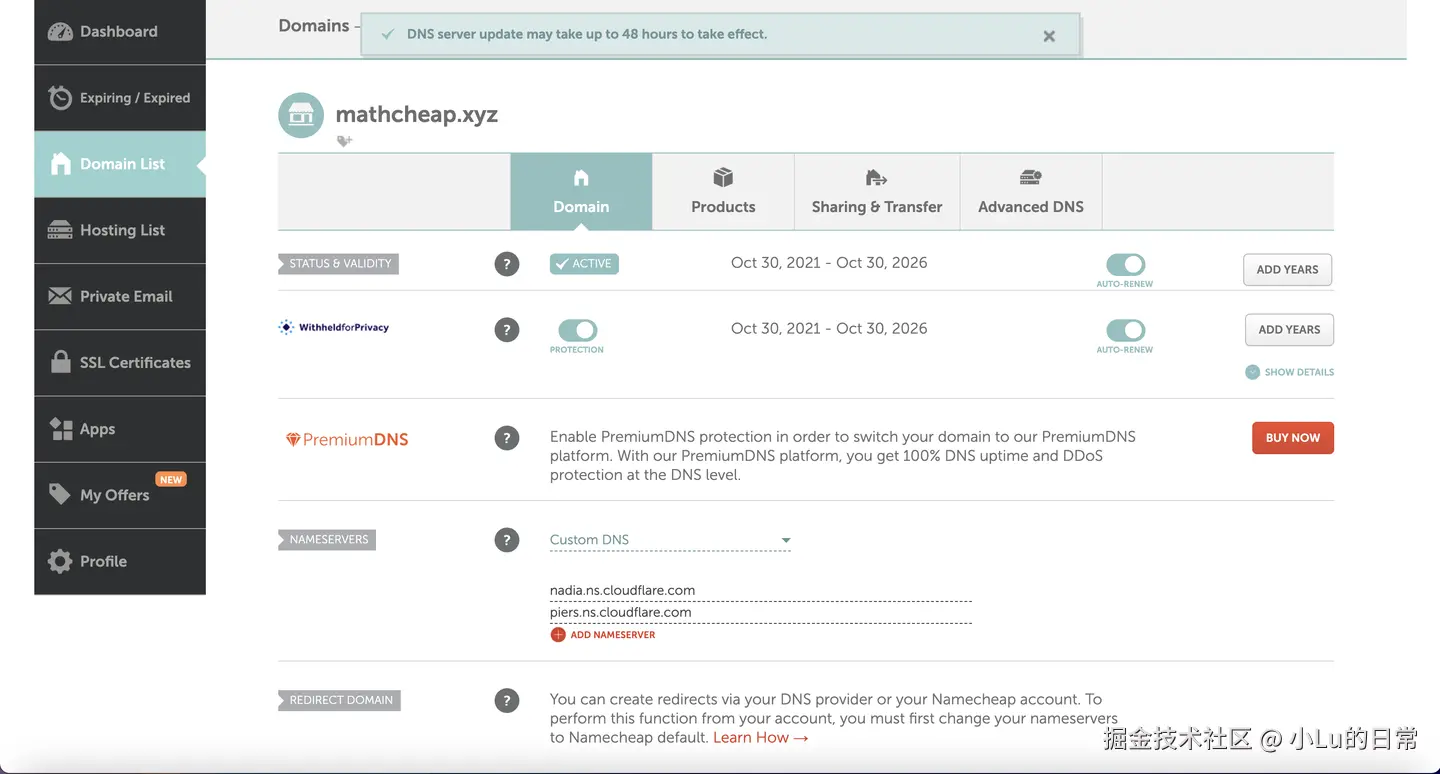Switch to Sharing & Transfer tab
Image resolution: width=1440 pixels, height=774 pixels.
point(877,192)
